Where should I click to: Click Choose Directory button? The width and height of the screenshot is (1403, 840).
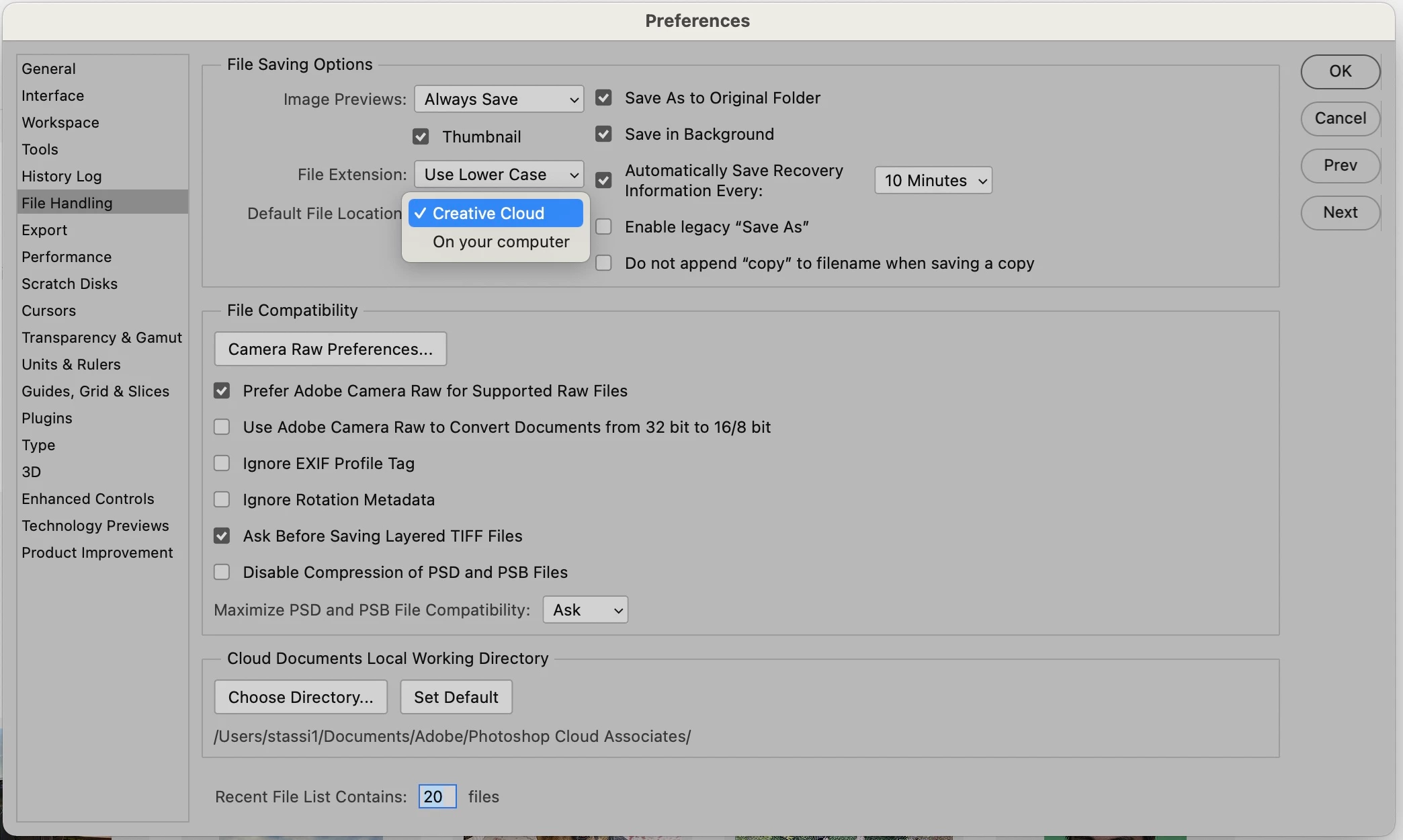click(x=300, y=698)
